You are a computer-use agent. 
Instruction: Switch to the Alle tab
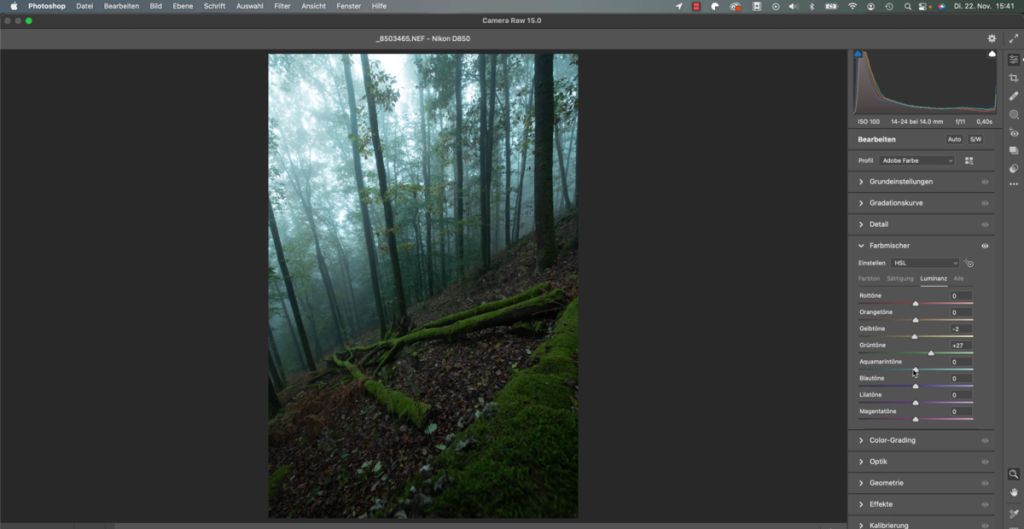[958, 279]
